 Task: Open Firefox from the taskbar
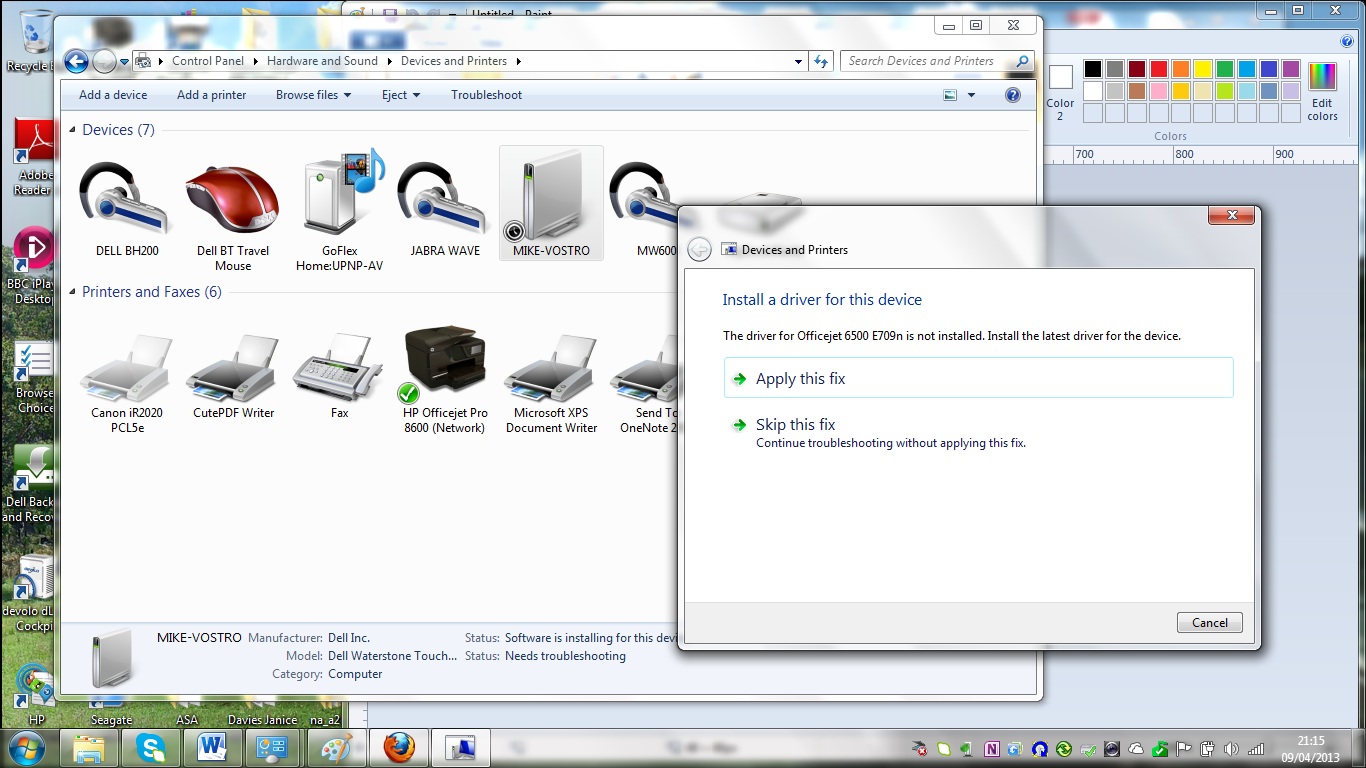(x=399, y=748)
